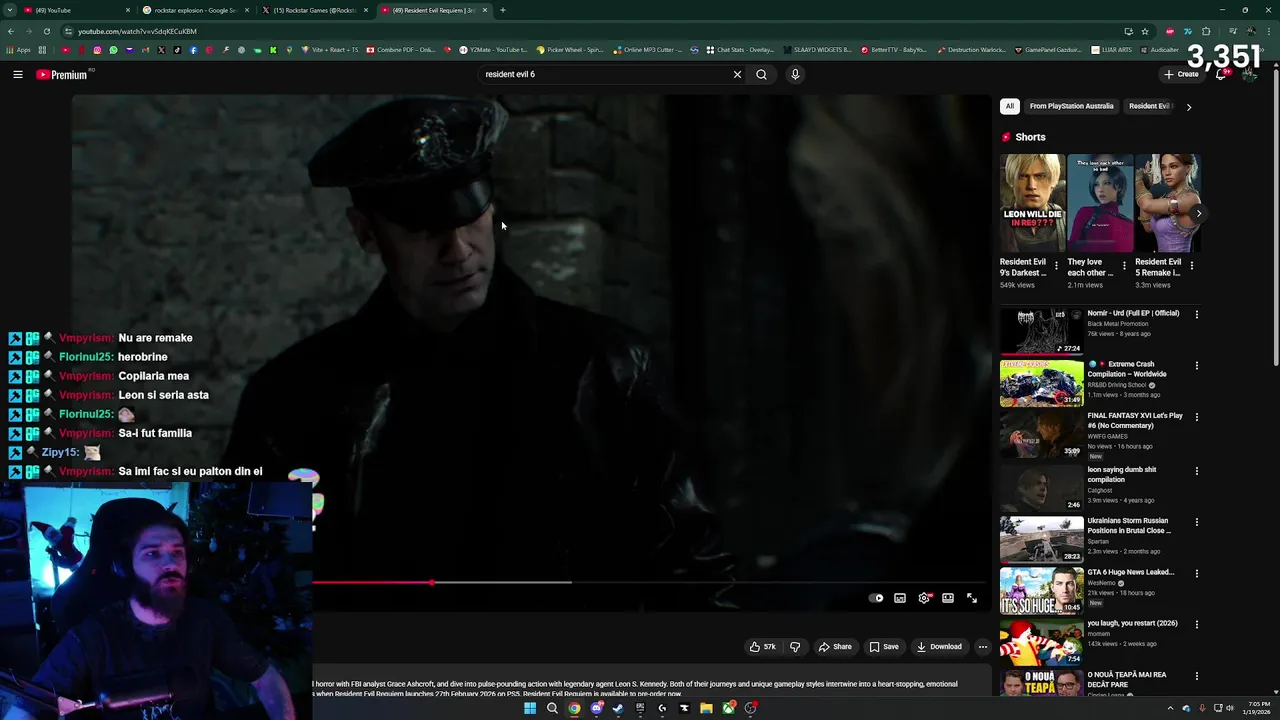Open the YouTube guide hamburger menu

coord(18,74)
